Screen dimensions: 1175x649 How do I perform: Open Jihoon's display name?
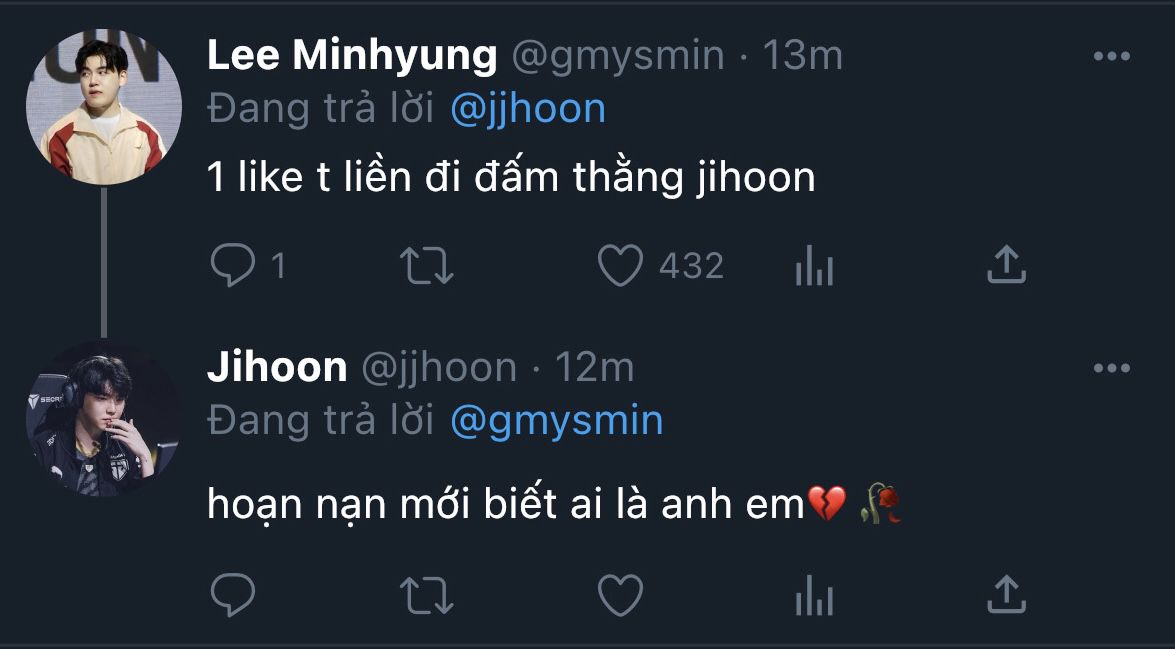277,368
